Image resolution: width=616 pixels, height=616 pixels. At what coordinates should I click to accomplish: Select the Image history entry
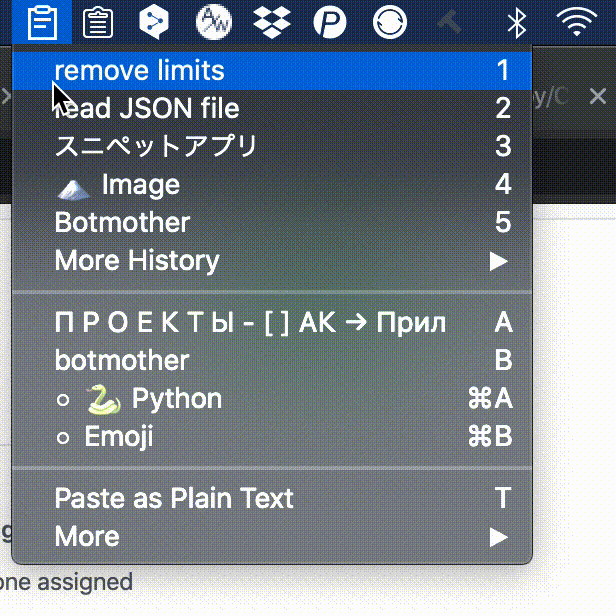(x=272, y=184)
